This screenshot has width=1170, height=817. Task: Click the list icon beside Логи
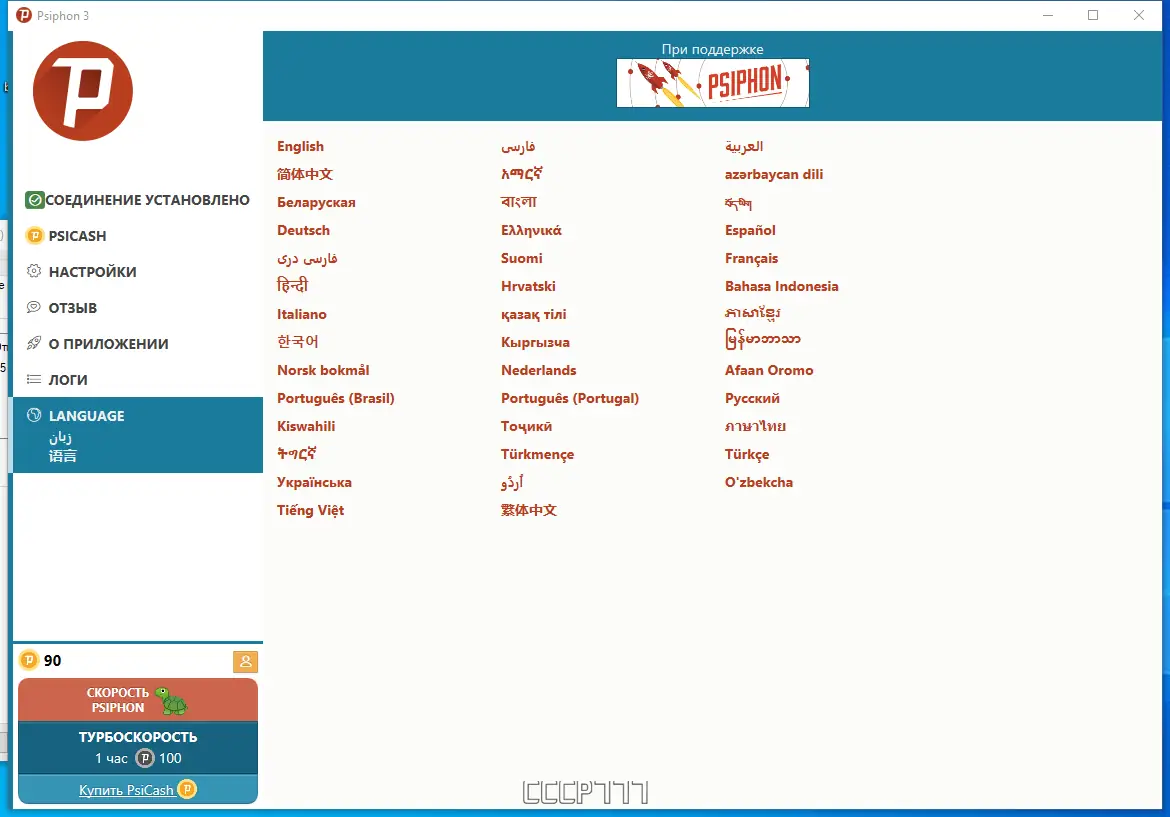pos(34,379)
